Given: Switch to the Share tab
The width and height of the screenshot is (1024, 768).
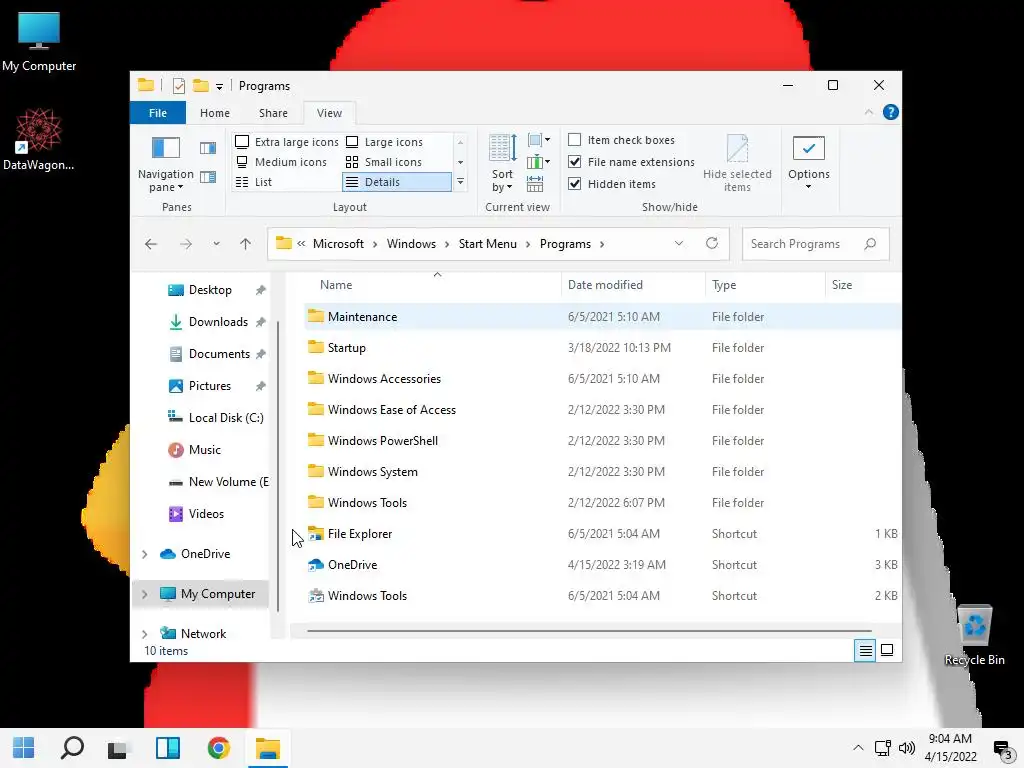Looking at the screenshot, I should tap(273, 113).
